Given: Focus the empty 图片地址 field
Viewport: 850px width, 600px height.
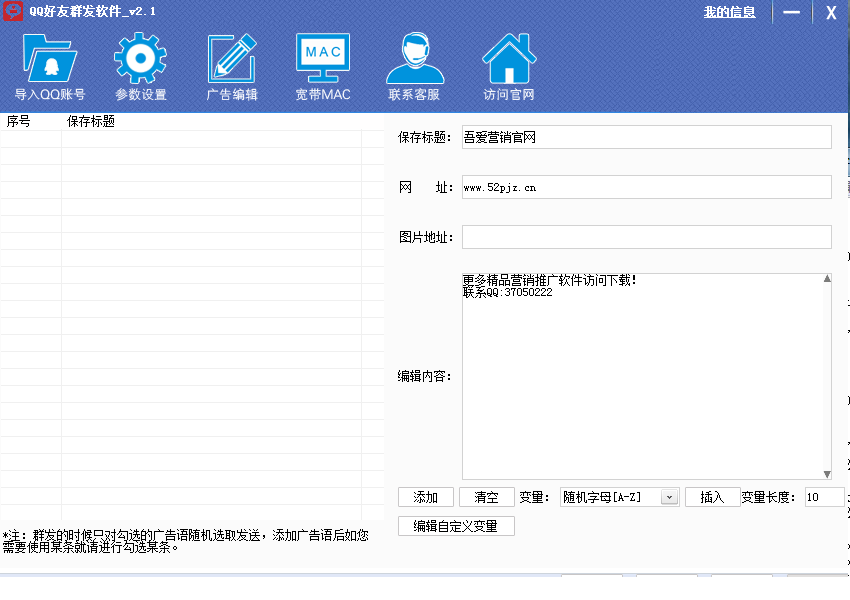Looking at the screenshot, I should pos(647,237).
